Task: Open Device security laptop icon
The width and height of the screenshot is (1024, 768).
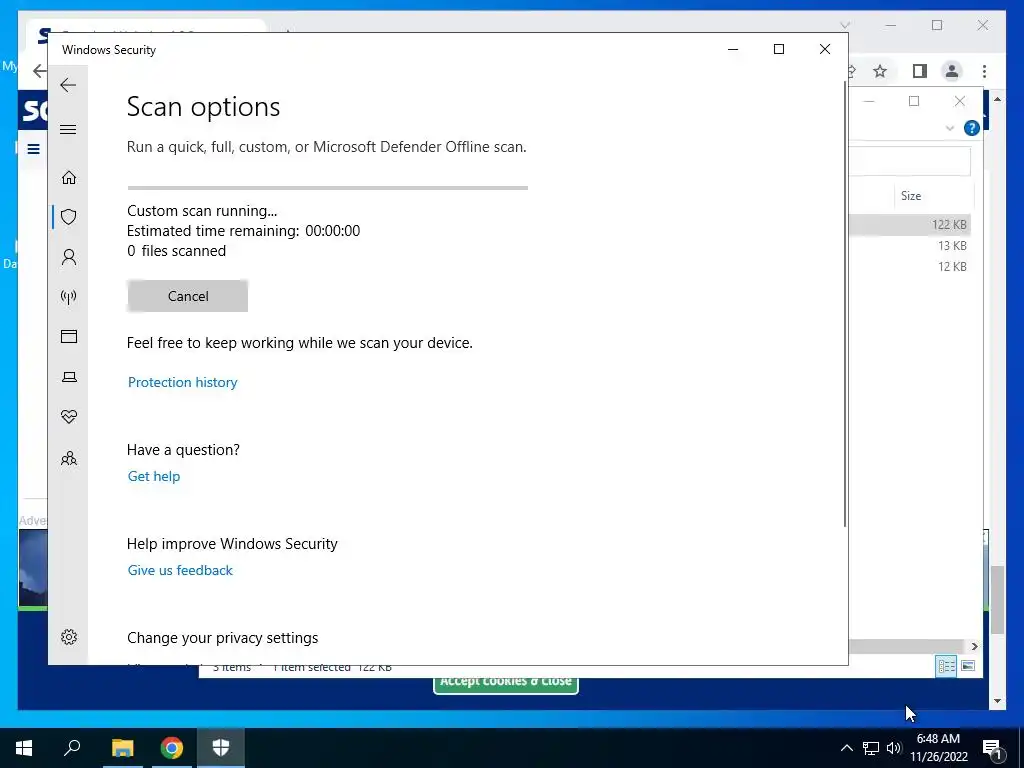Action: coord(69,377)
